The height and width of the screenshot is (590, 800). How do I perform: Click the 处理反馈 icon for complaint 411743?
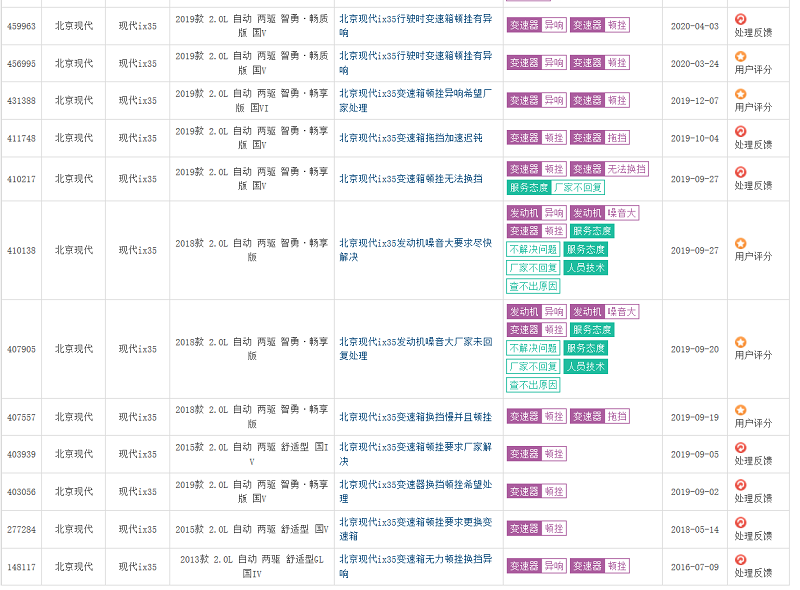click(x=740, y=131)
